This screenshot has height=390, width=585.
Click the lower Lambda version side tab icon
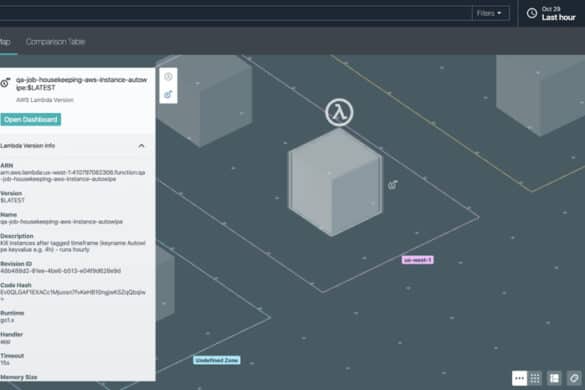coord(168,94)
